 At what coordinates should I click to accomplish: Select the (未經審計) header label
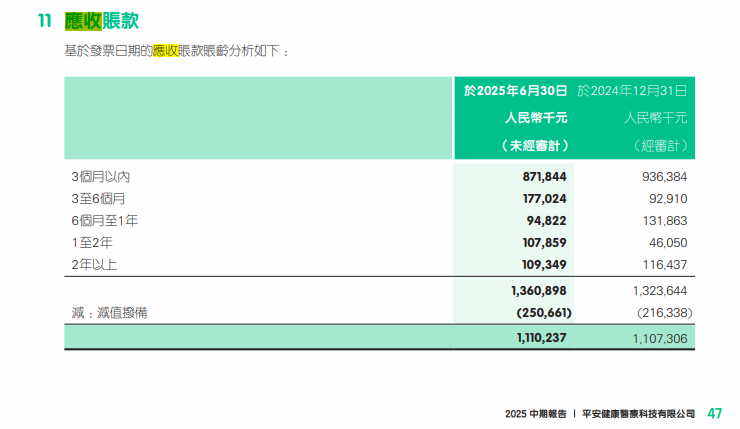(534, 145)
